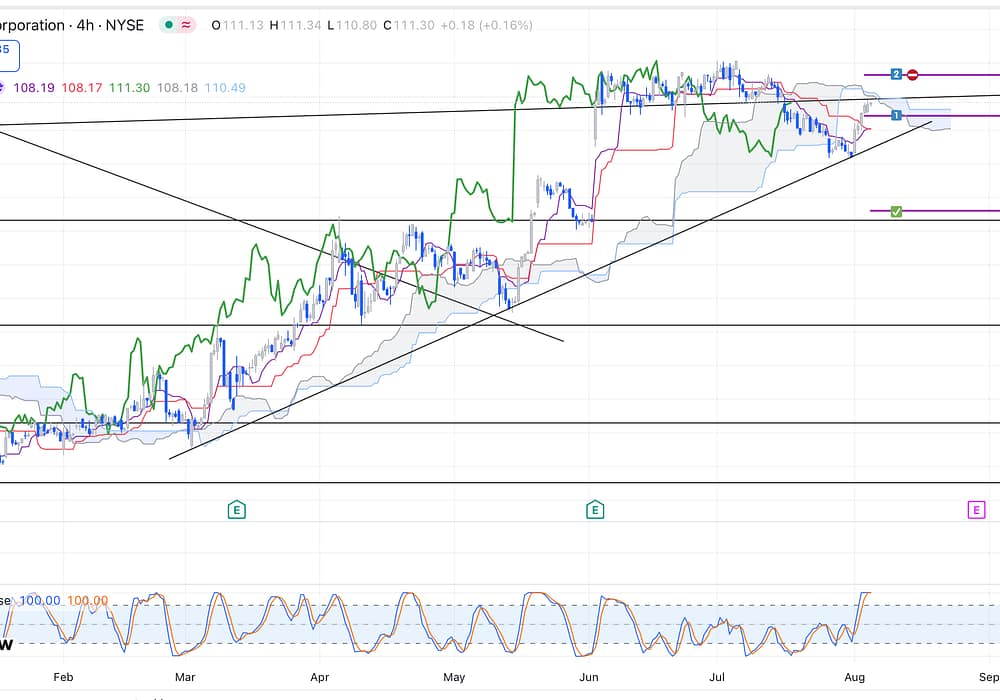Click the symbol title showing 4h NYSE
Screen dimensions: 1000x700
(x=70, y=25)
